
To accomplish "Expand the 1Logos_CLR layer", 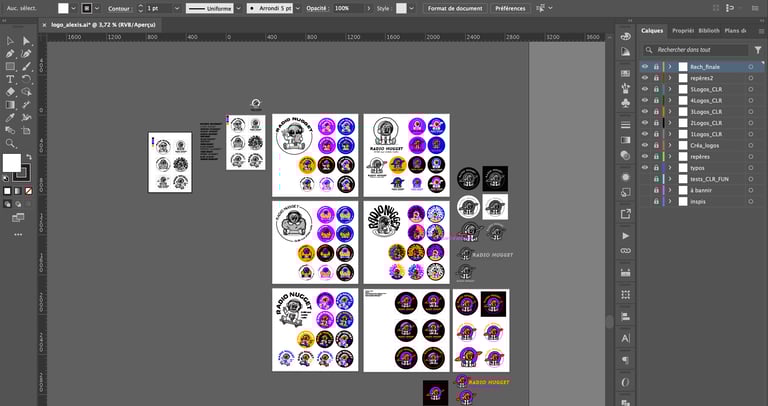I will point(670,134).
